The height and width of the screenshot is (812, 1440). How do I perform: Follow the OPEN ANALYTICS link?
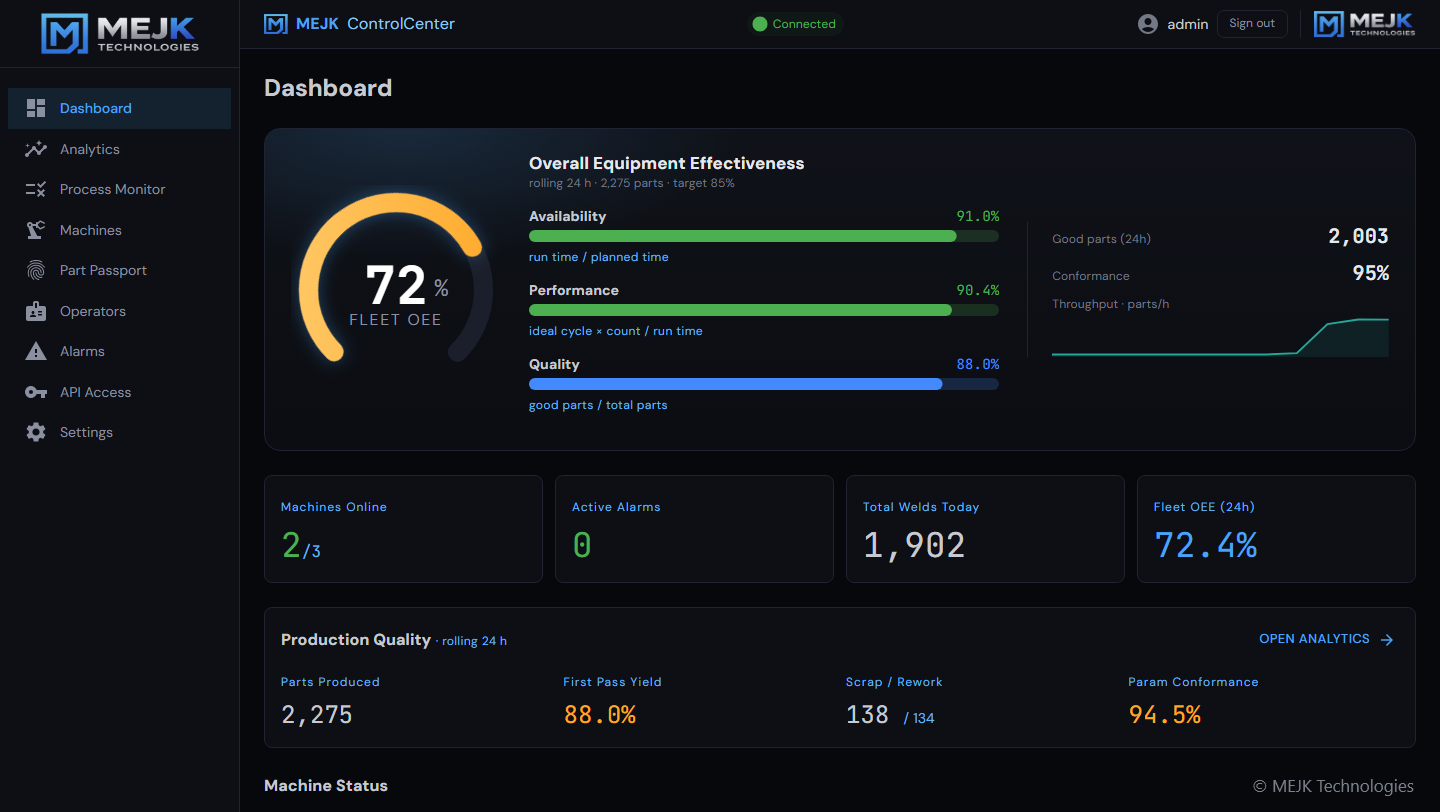[x=1326, y=639]
